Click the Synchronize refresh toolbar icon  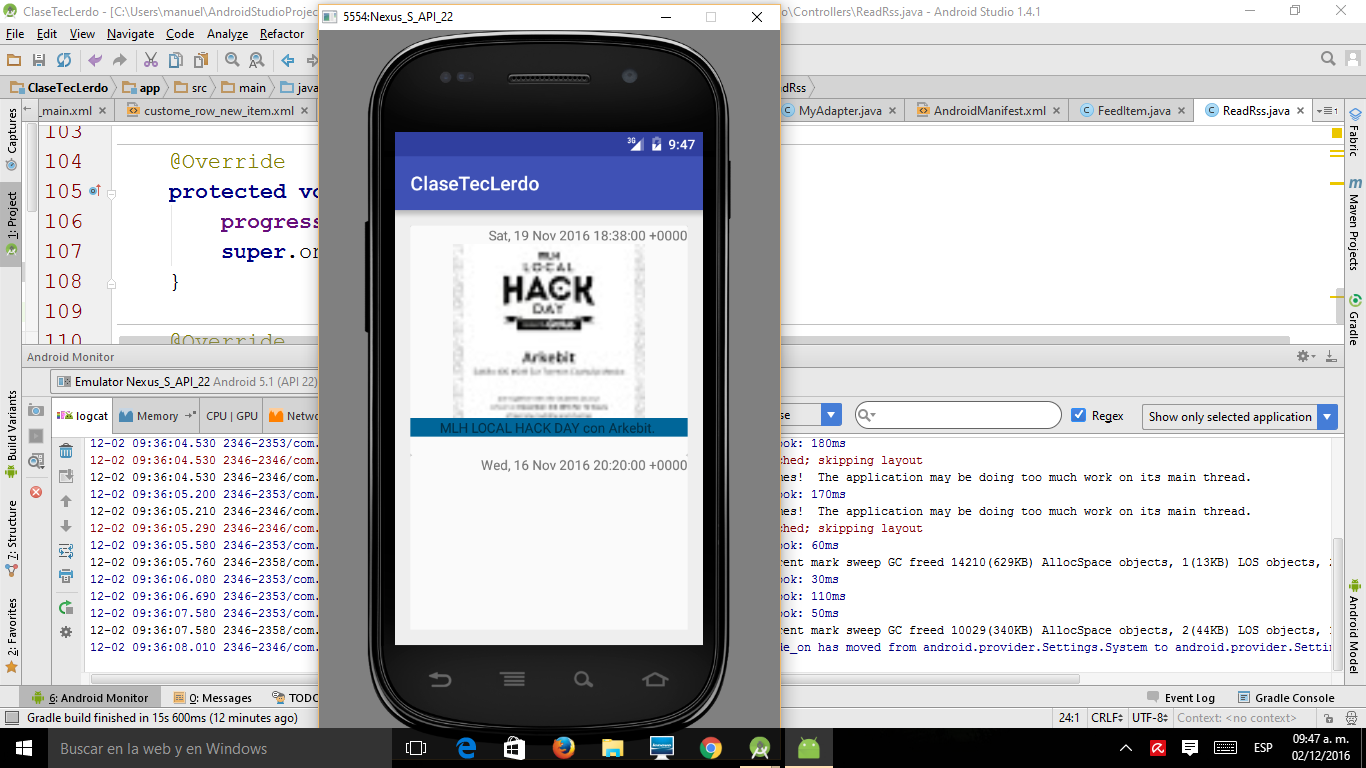(64, 60)
